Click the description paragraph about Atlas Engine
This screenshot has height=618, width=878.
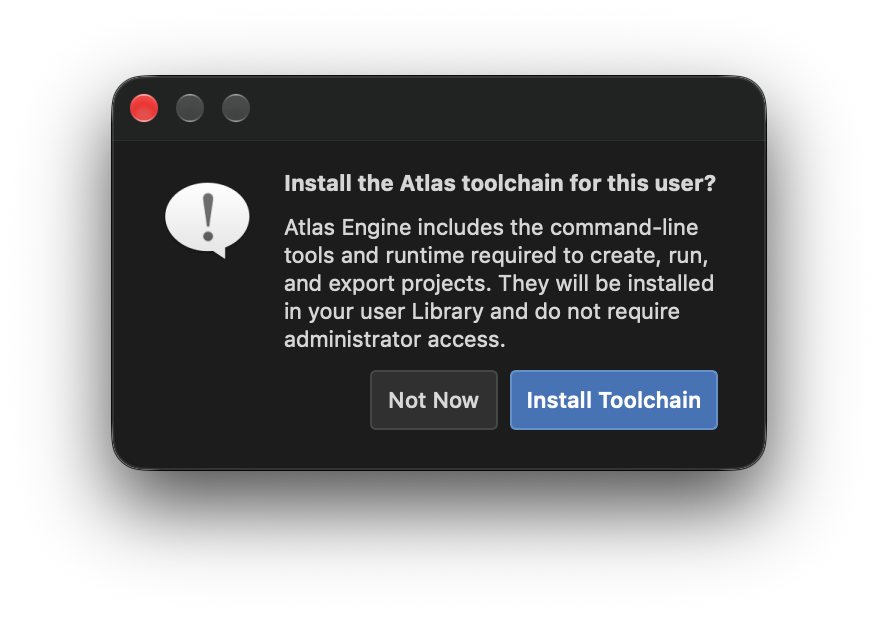[x=499, y=283]
